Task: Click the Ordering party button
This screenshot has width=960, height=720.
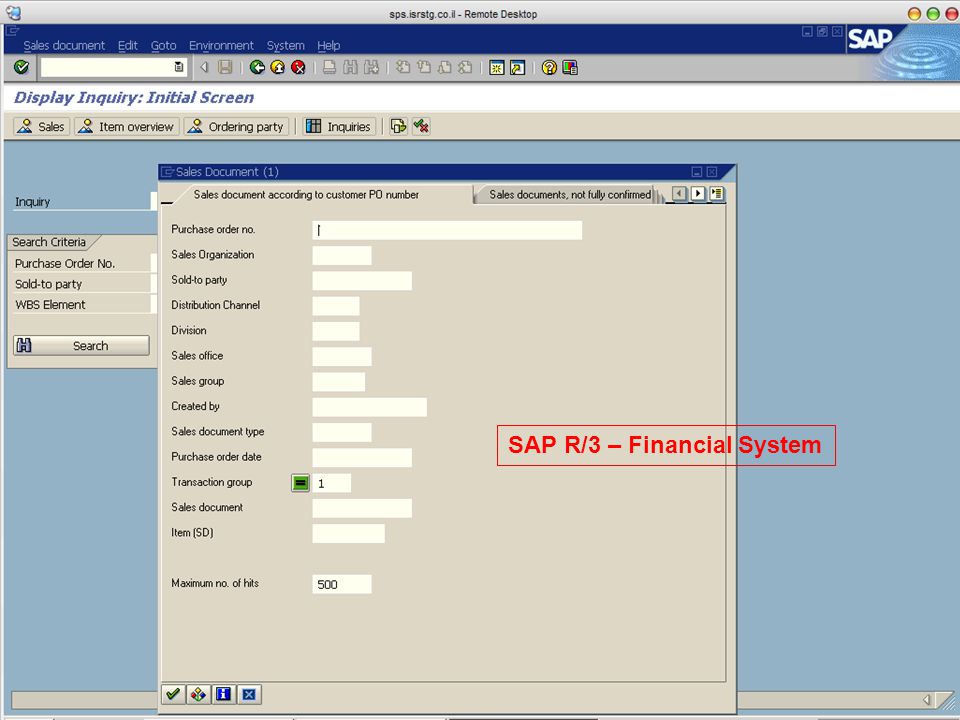Action: (238, 127)
